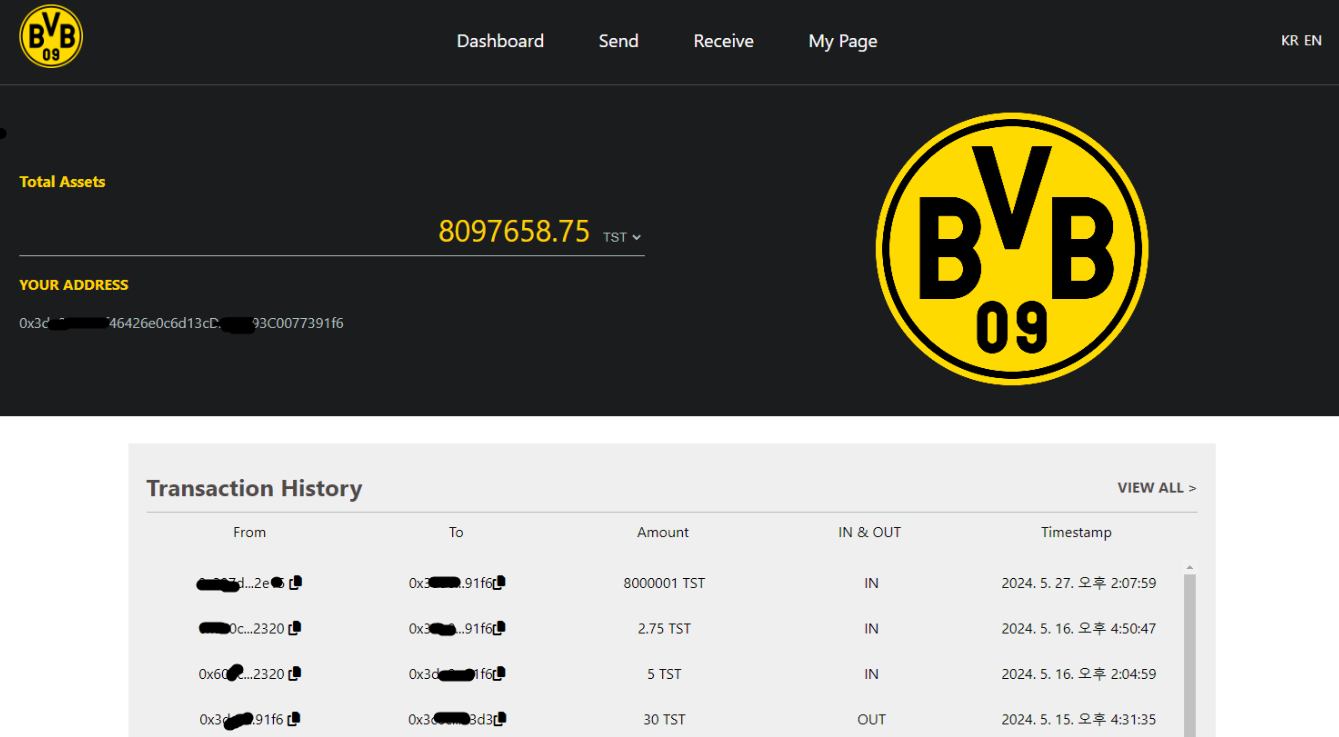Screen dimensions: 1339x737
Task: Click the Timestamp column header
Action: (x=1076, y=532)
